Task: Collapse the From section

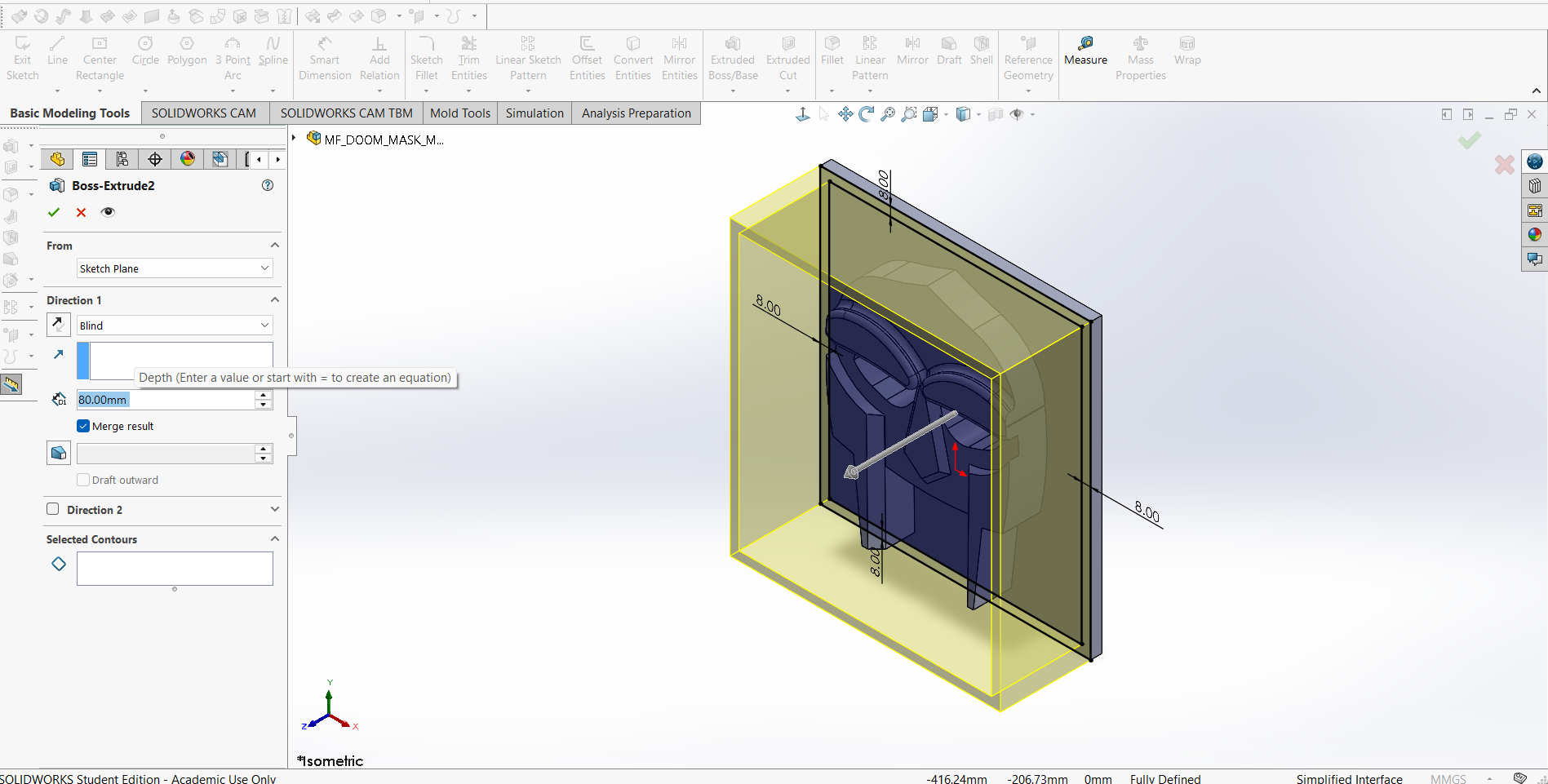Action: (x=275, y=245)
